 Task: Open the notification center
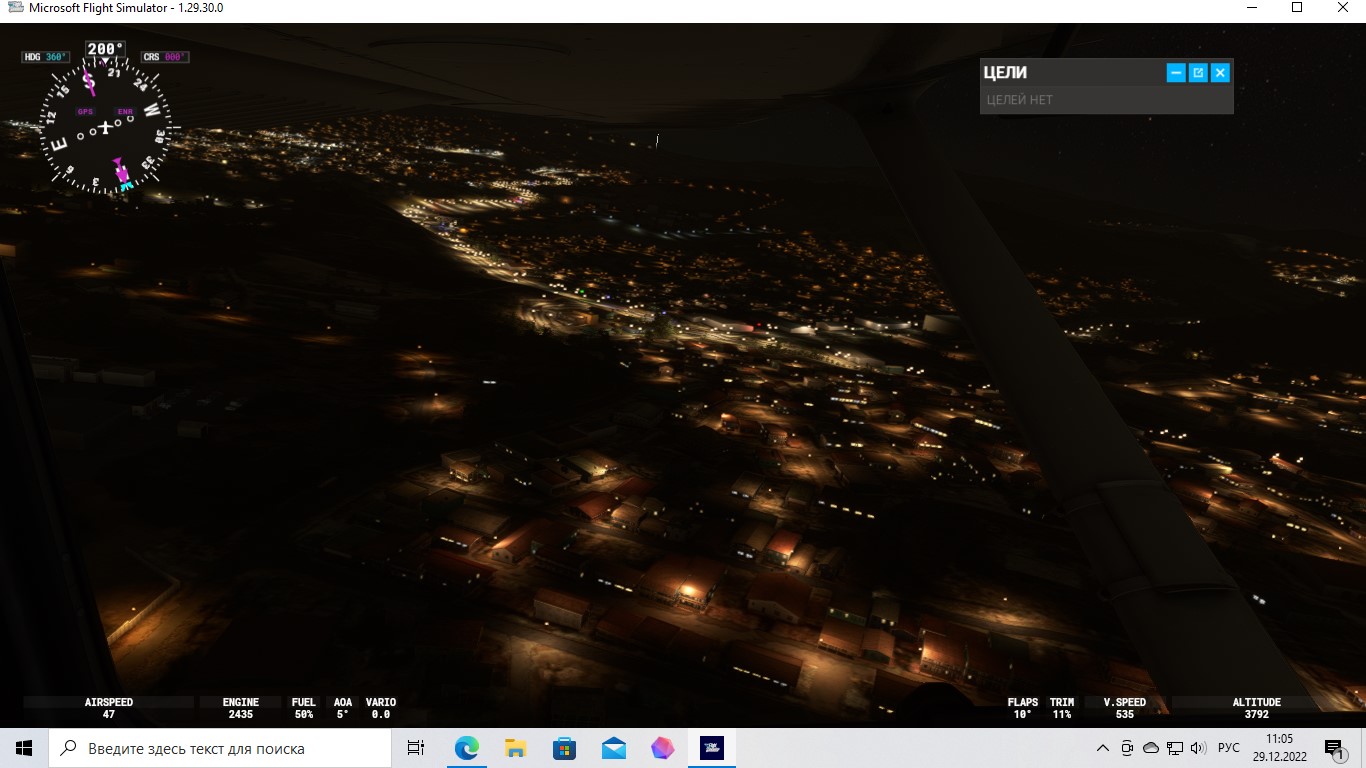1334,748
